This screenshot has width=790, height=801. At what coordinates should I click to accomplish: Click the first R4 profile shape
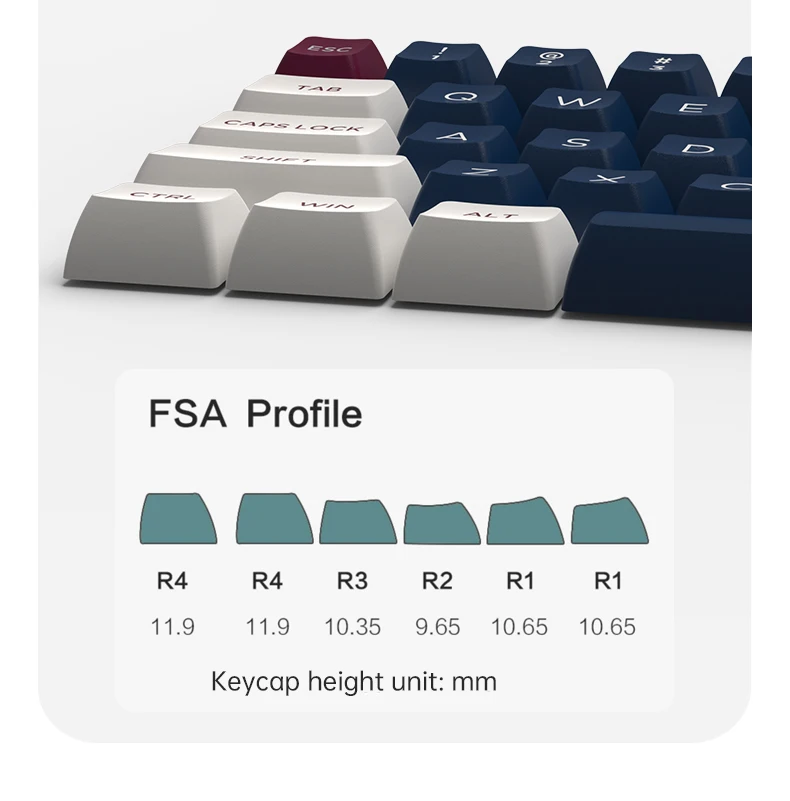[x=178, y=519]
